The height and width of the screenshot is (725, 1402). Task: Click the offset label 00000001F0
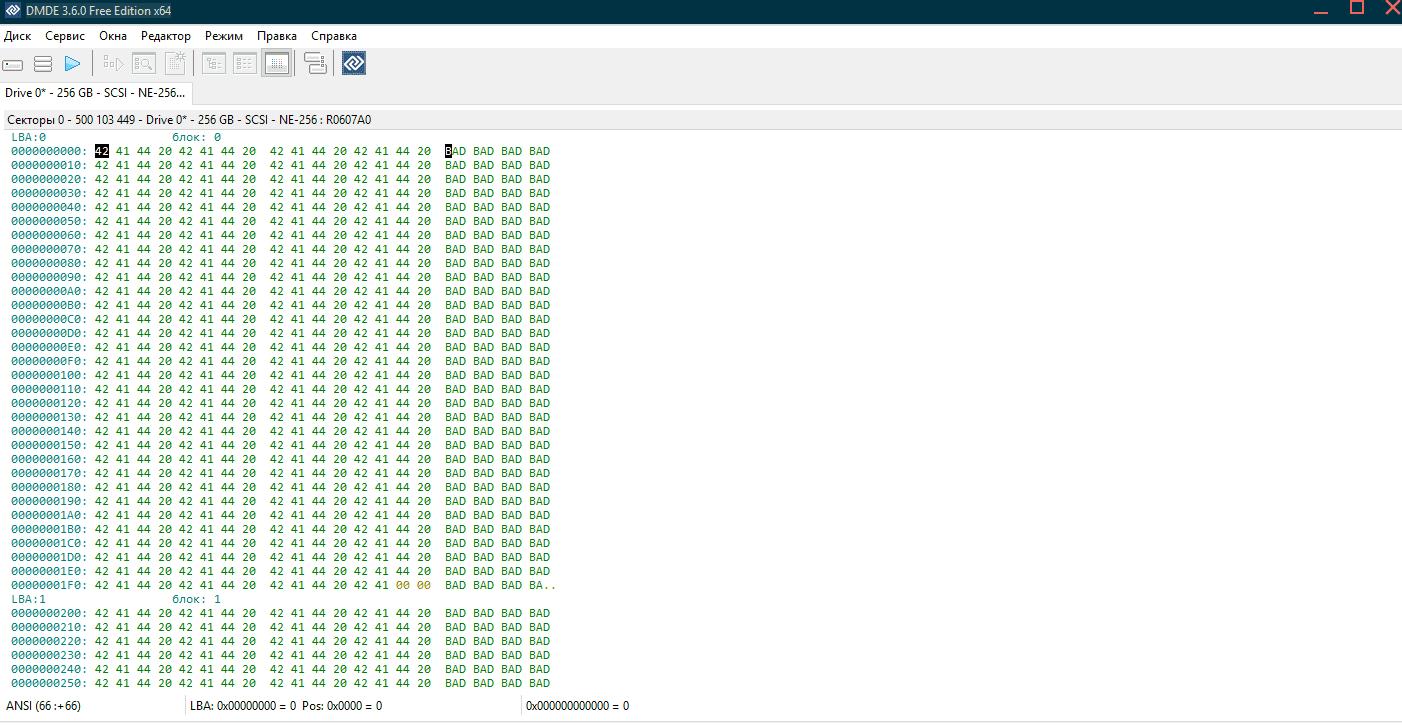[49, 585]
